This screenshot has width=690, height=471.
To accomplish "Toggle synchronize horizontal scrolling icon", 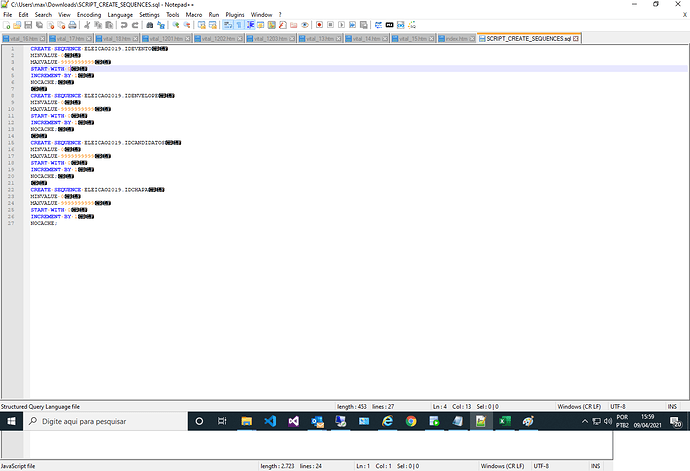I will [213, 25].
